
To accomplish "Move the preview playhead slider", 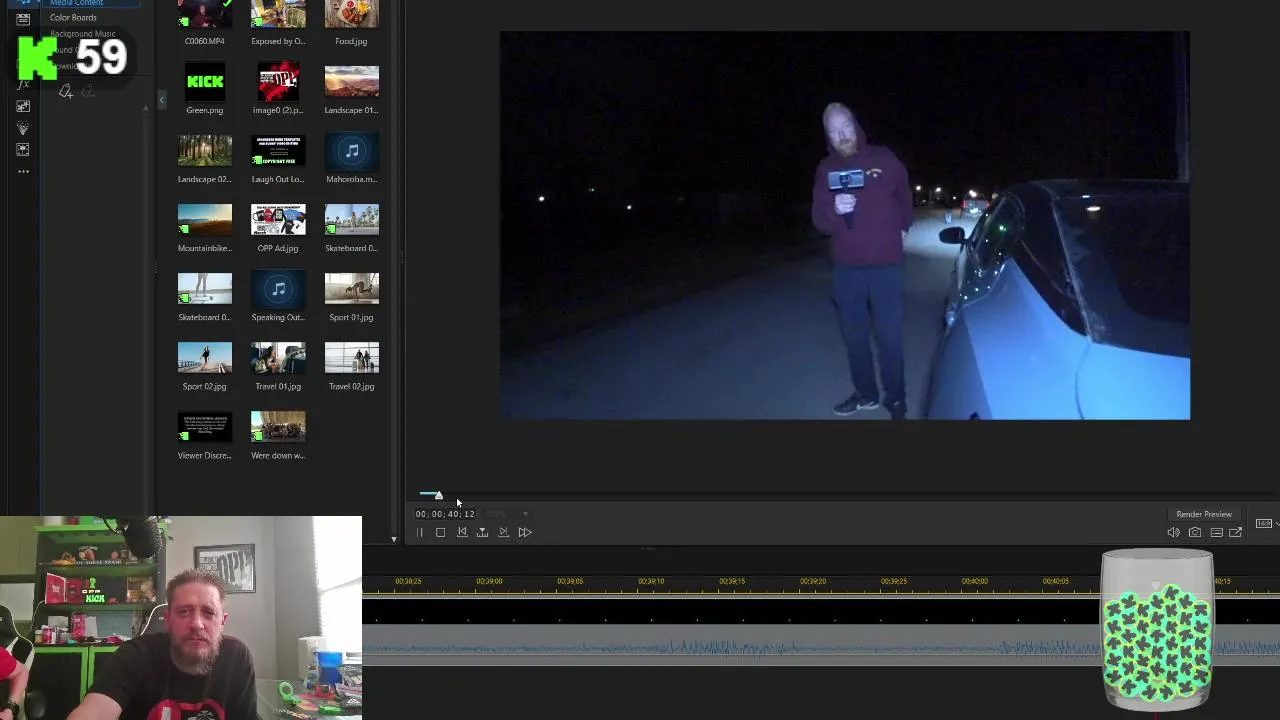I will click(x=438, y=495).
